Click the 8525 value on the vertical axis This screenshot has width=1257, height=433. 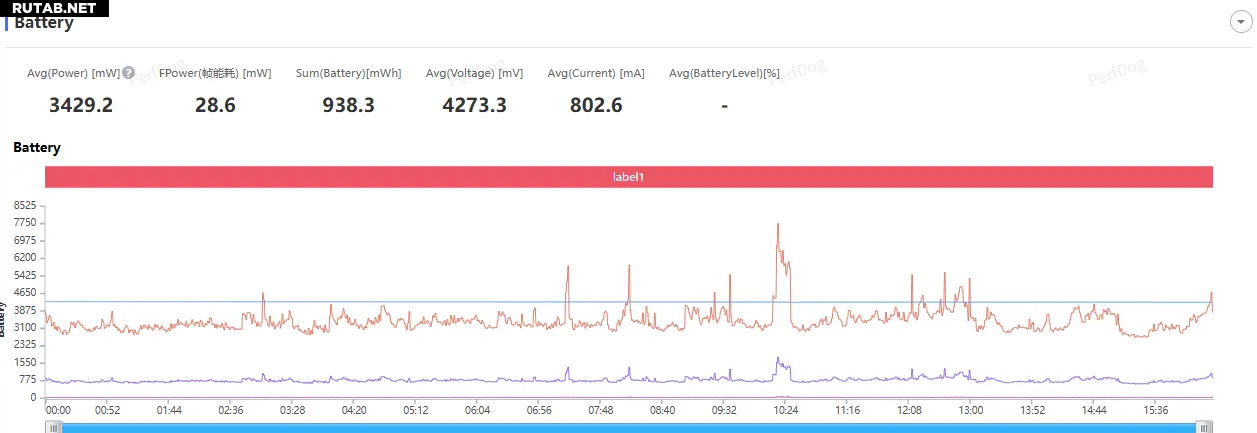pyautogui.click(x=25, y=205)
